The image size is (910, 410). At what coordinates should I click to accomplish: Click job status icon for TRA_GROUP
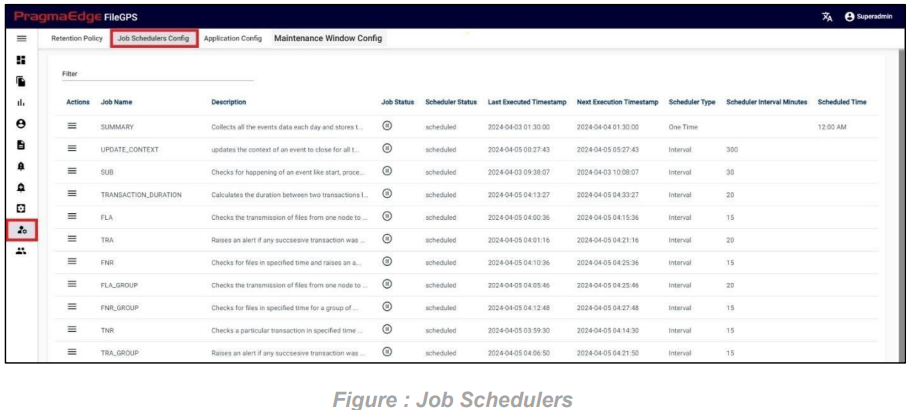coord(387,351)
